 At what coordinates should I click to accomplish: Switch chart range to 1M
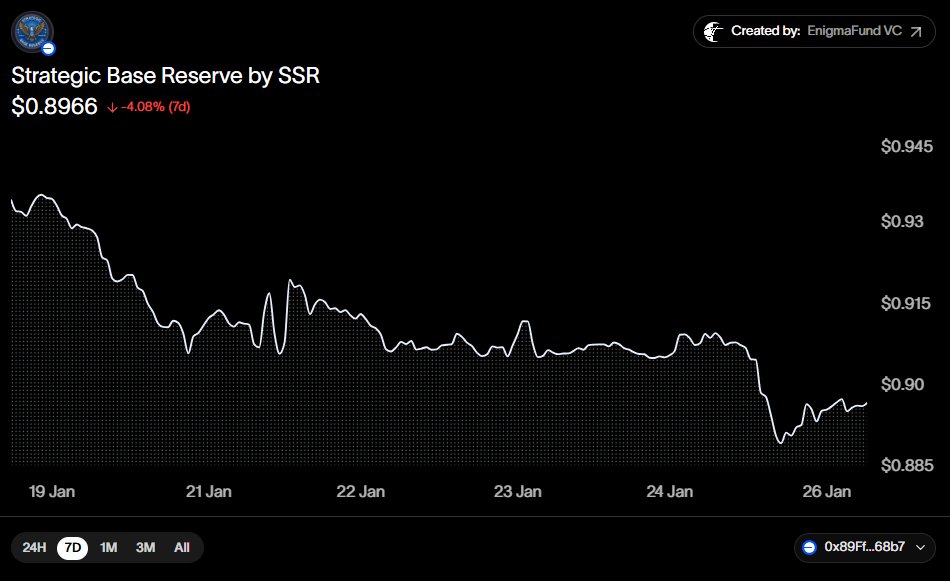(108, 548)
